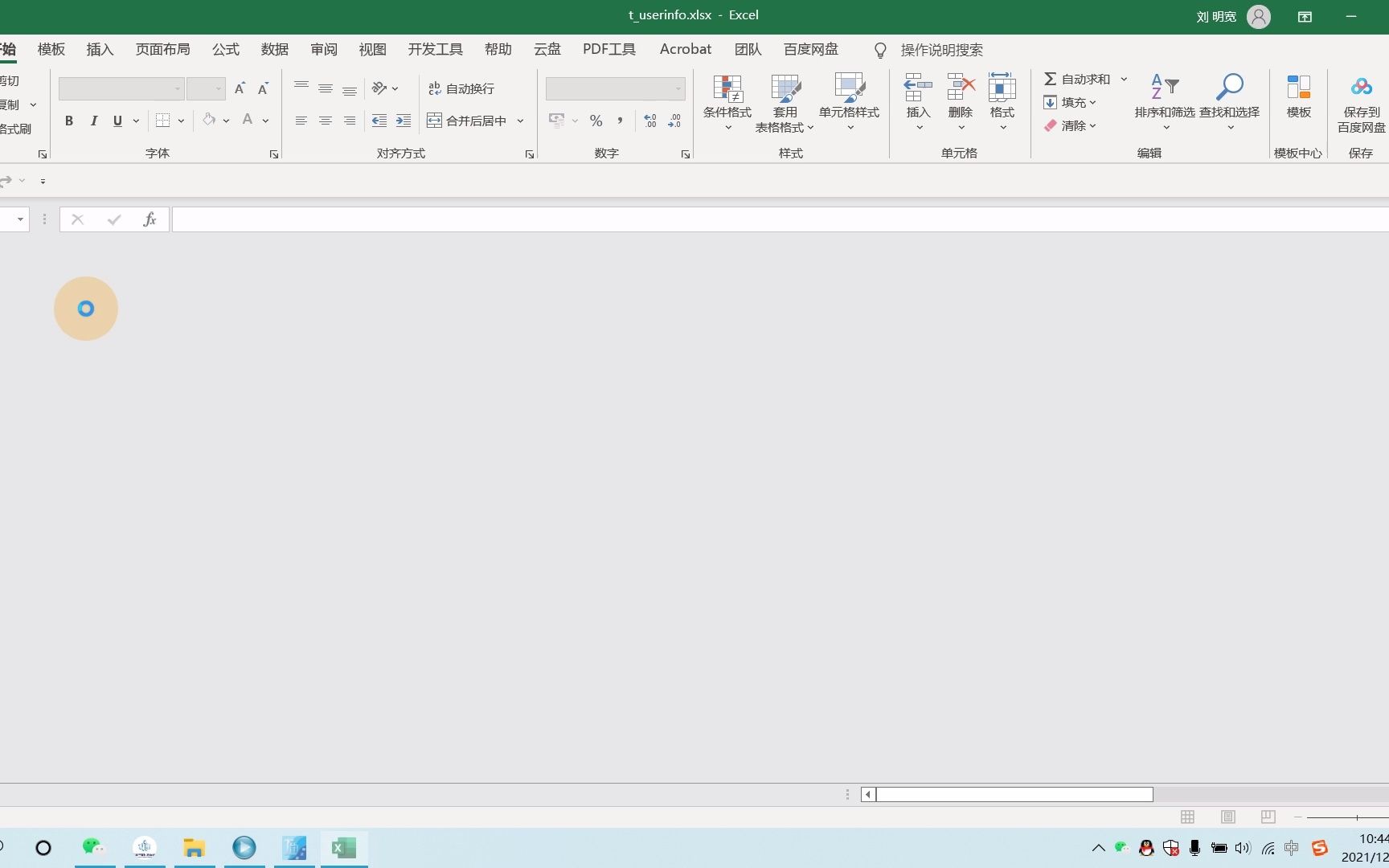Open 条件格式 conditional formatting
The width and height of the screenshot is (1389, 868).
[727, 102]
